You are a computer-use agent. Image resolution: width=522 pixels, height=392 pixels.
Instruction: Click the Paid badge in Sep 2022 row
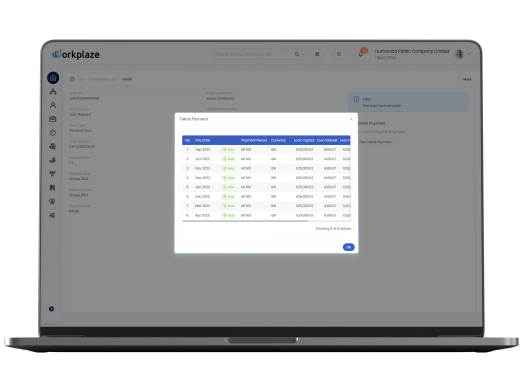pos(229,150)
